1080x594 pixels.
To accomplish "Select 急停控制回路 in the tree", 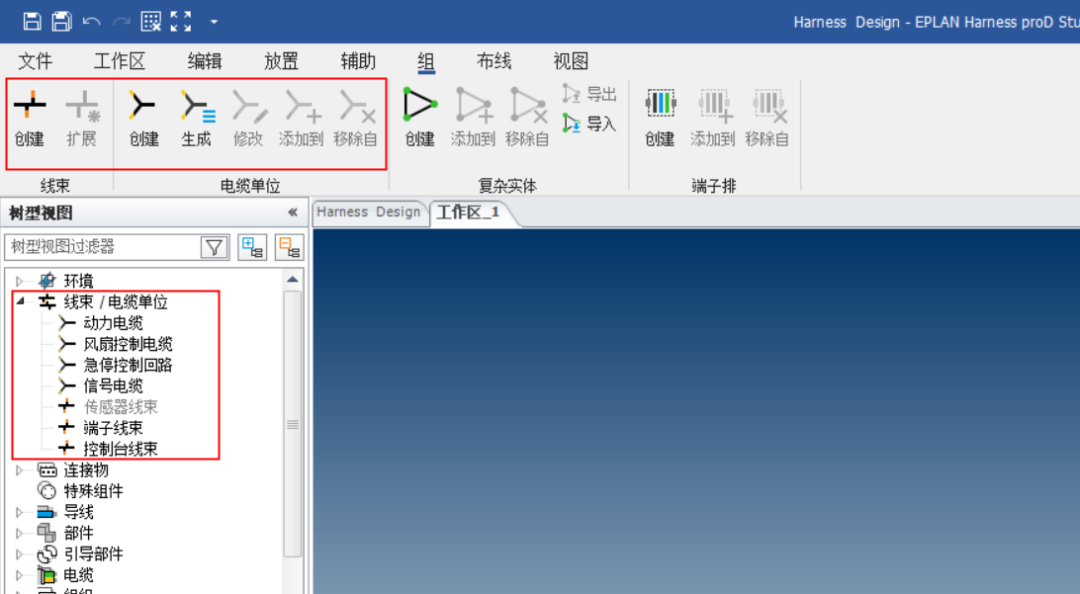I will coord(128,365).
